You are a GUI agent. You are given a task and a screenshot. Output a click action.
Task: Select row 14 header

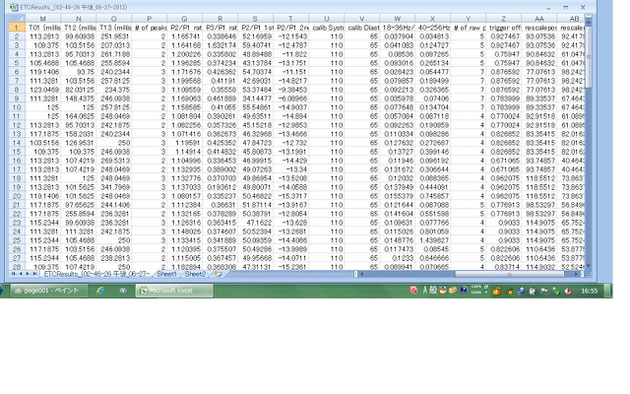click(x=17, y=143)
